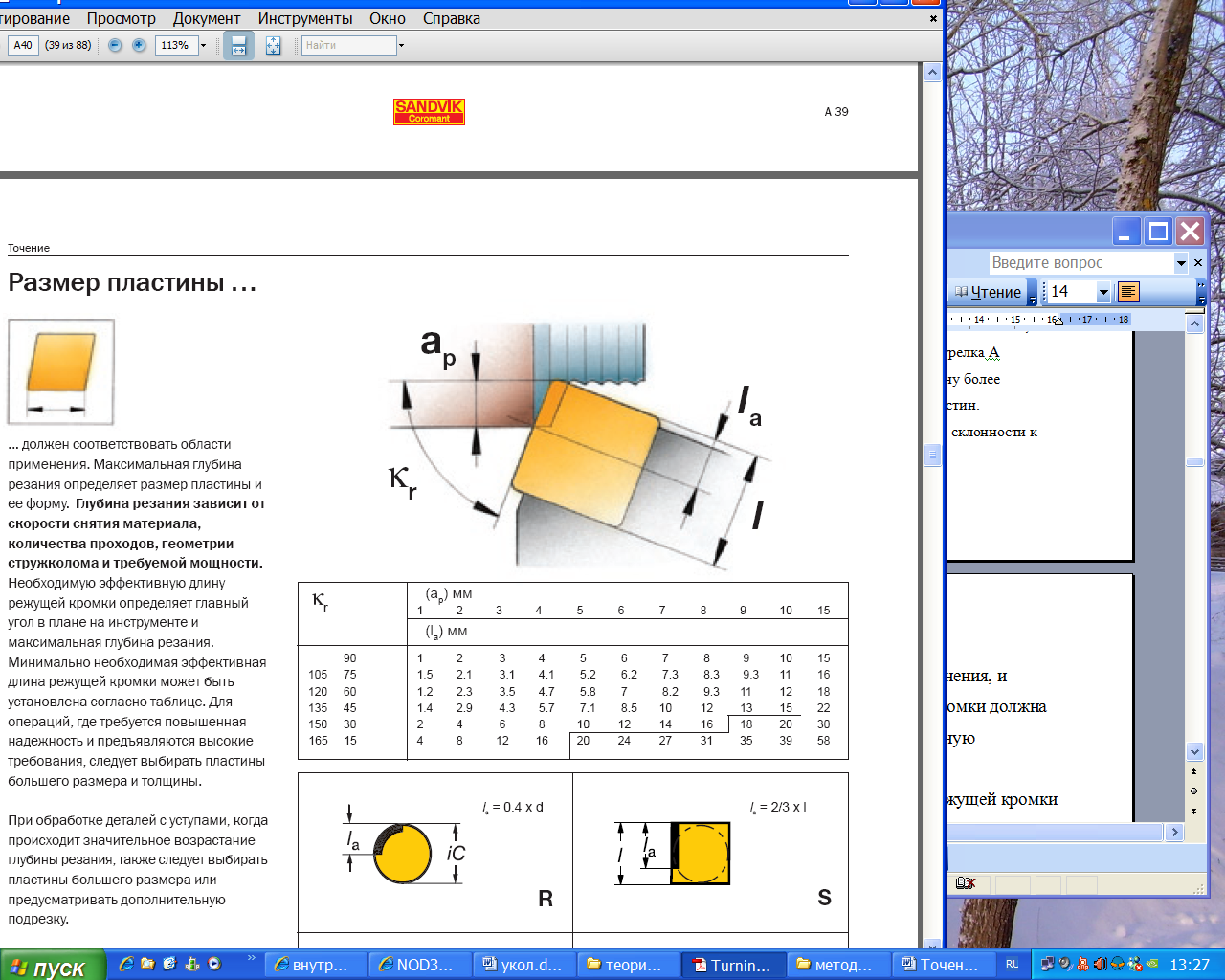Click the Word vertical scrollbar down arrow
1225x980 pixels.
coord(1194,751)
